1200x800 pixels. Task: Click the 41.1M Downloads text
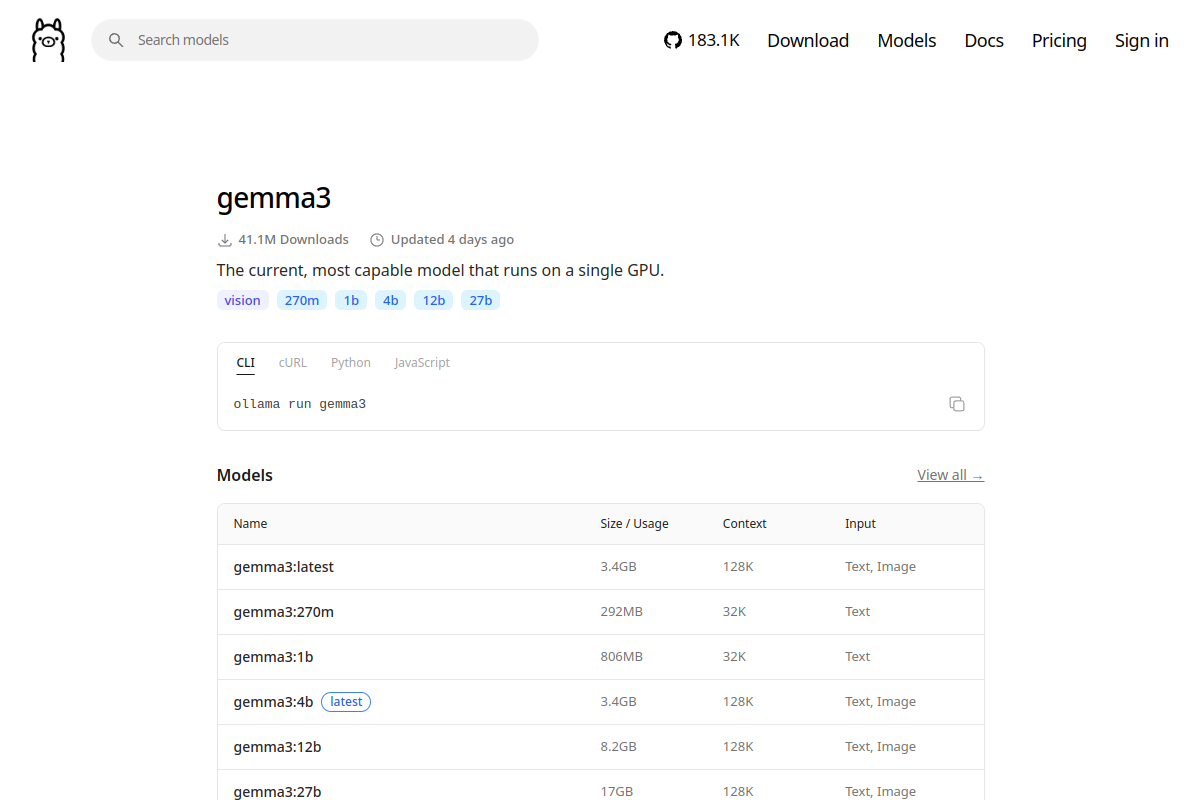coord(293,240)
